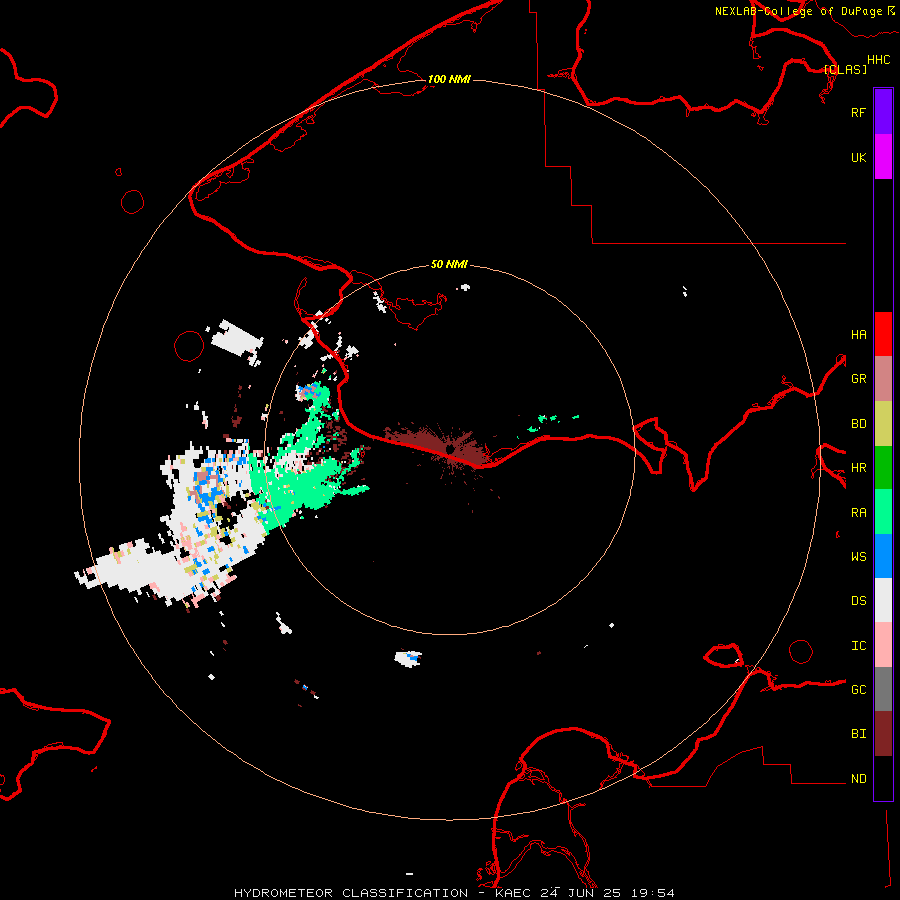The image size is (900, 900).
Task: Click the 19:54 timestamp
Action: (x=653, y=893)
